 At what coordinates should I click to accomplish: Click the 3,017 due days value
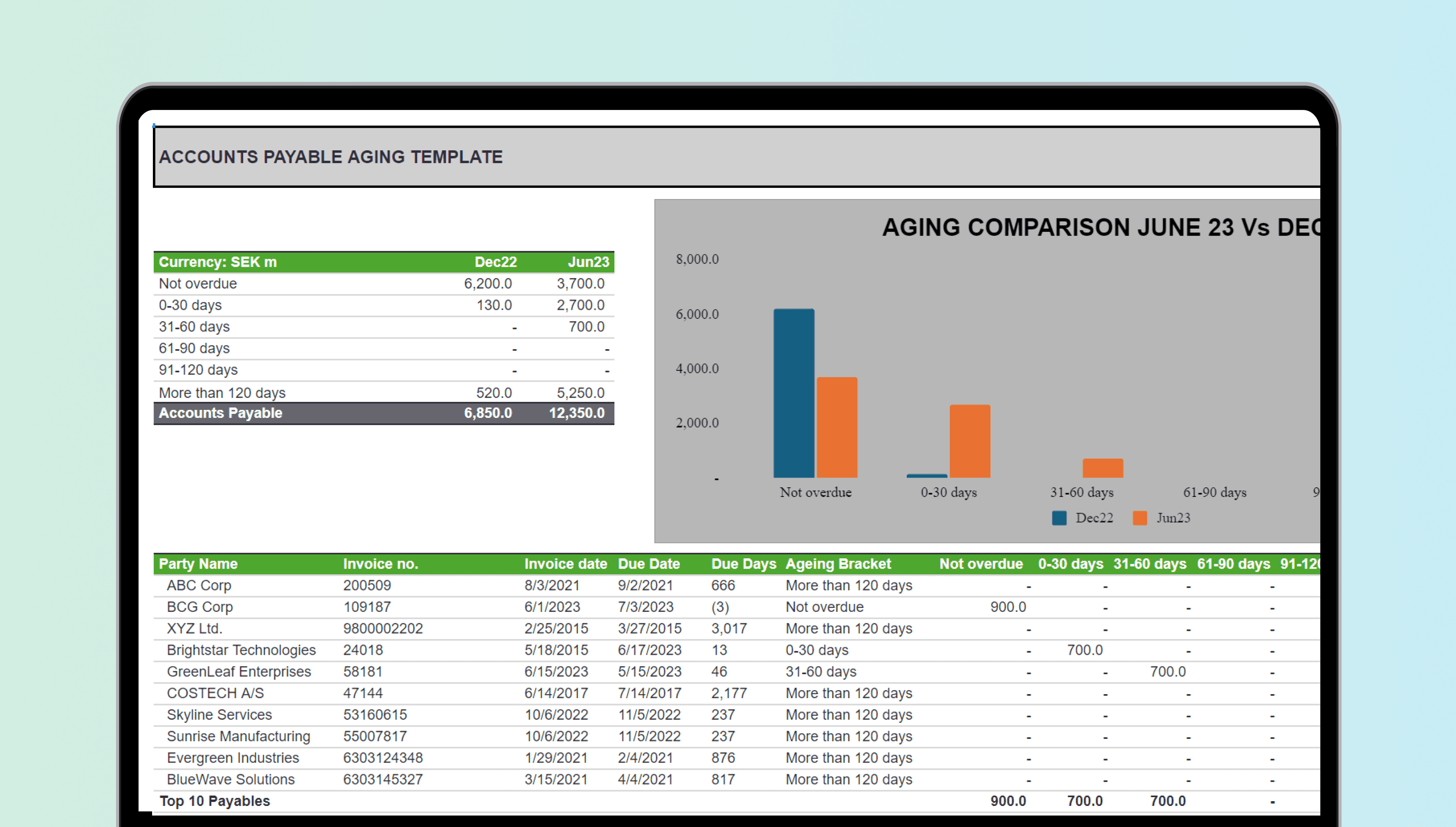pos(729,628)
